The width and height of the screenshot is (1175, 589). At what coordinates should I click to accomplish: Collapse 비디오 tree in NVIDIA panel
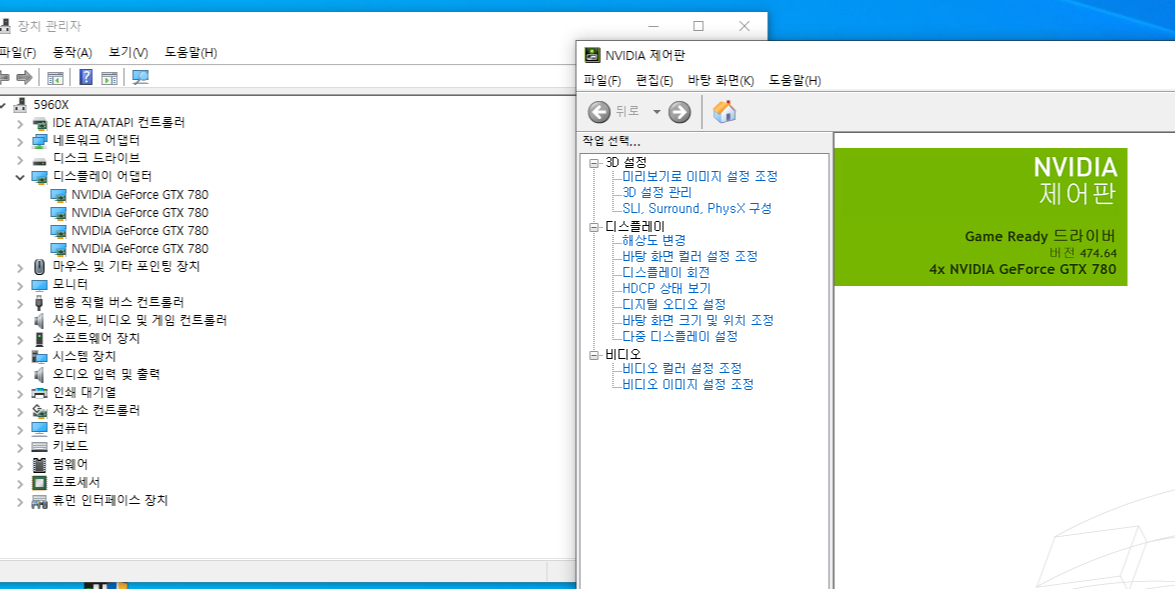click(594, 354)
